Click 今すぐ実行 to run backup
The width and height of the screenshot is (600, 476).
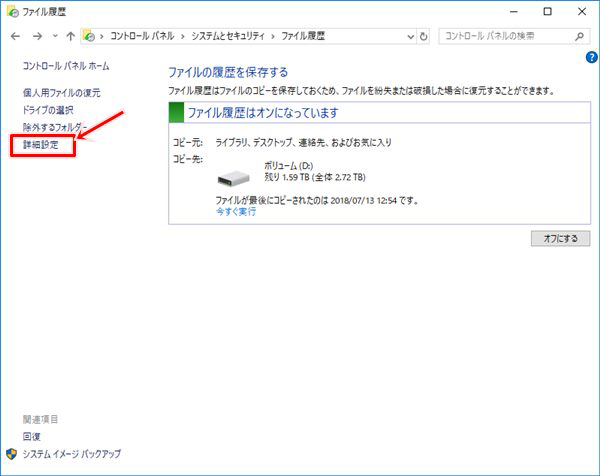[x=236, y=211]
